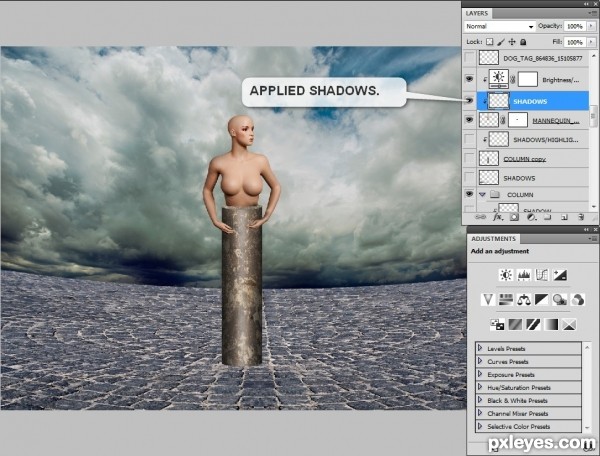
Task: Create a new layer group
Action: (548, 217)
